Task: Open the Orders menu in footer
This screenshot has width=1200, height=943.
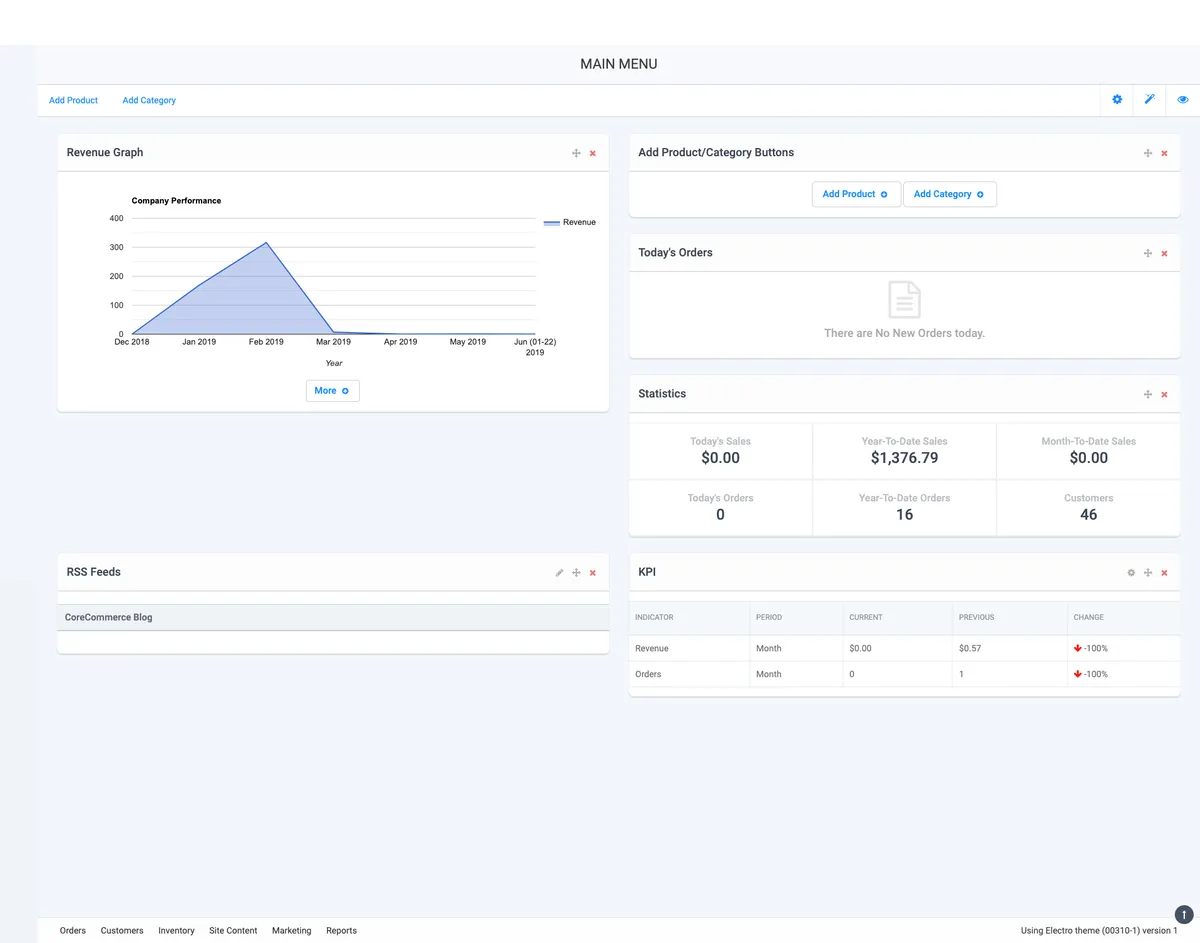Action: [73, 931]
